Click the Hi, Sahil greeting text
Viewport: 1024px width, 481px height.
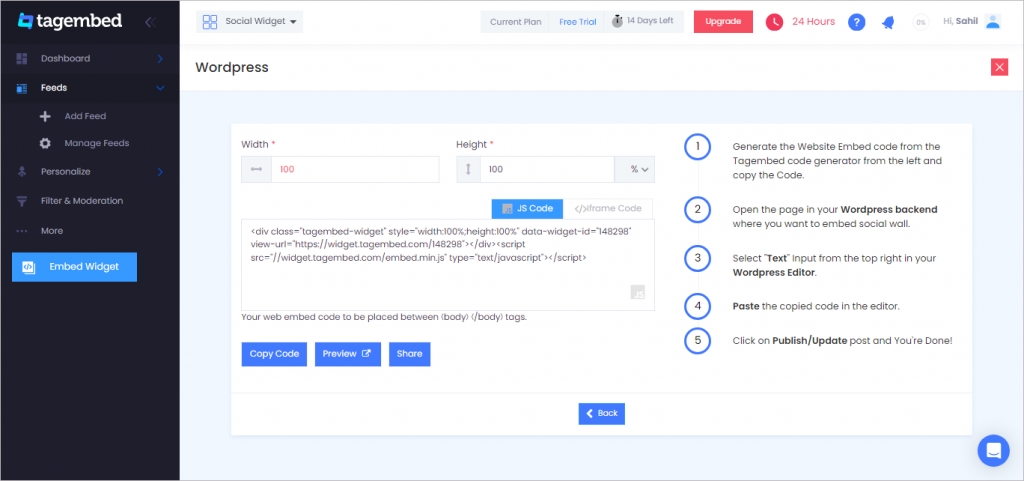pyautogui.click(x=961, y=22)
